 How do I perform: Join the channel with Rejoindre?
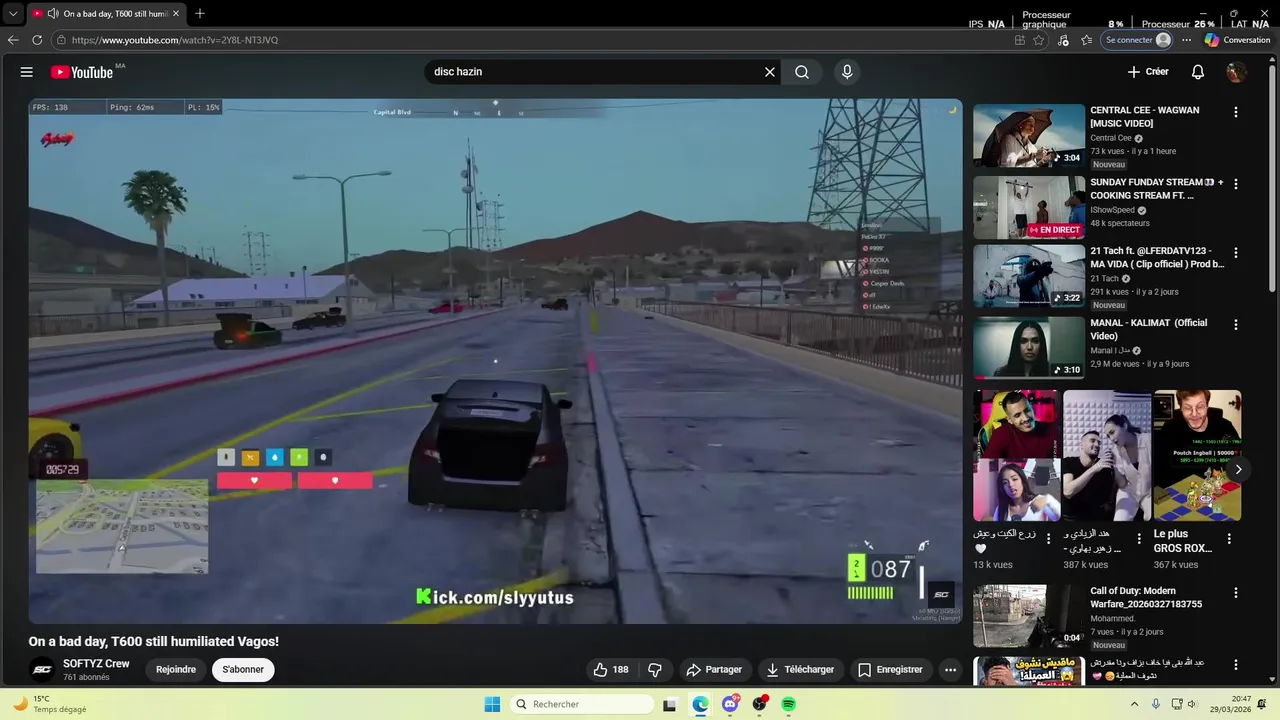pyautogui.click(x=176, y=670)
